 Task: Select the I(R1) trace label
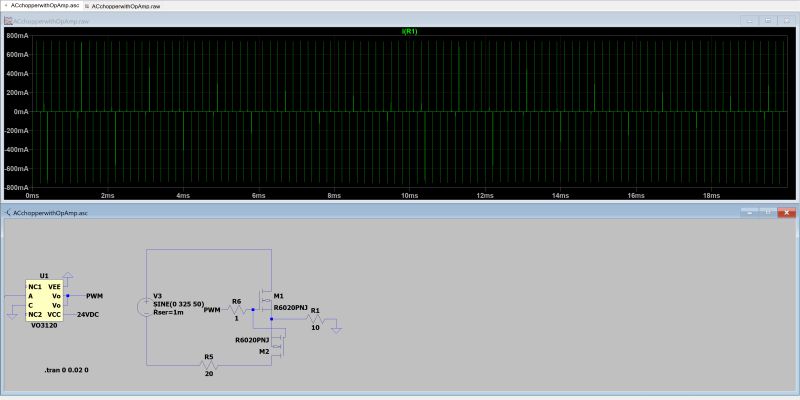(410, 32)
